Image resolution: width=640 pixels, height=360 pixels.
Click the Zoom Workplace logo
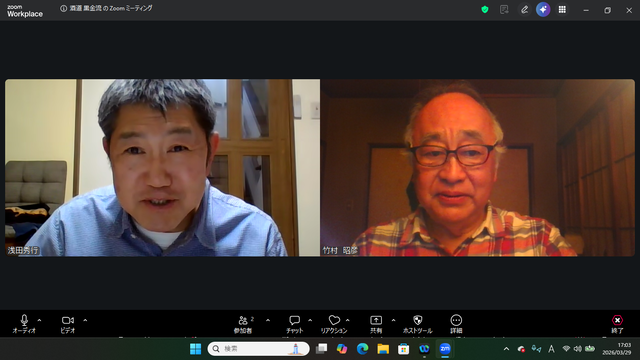(24, 11)
